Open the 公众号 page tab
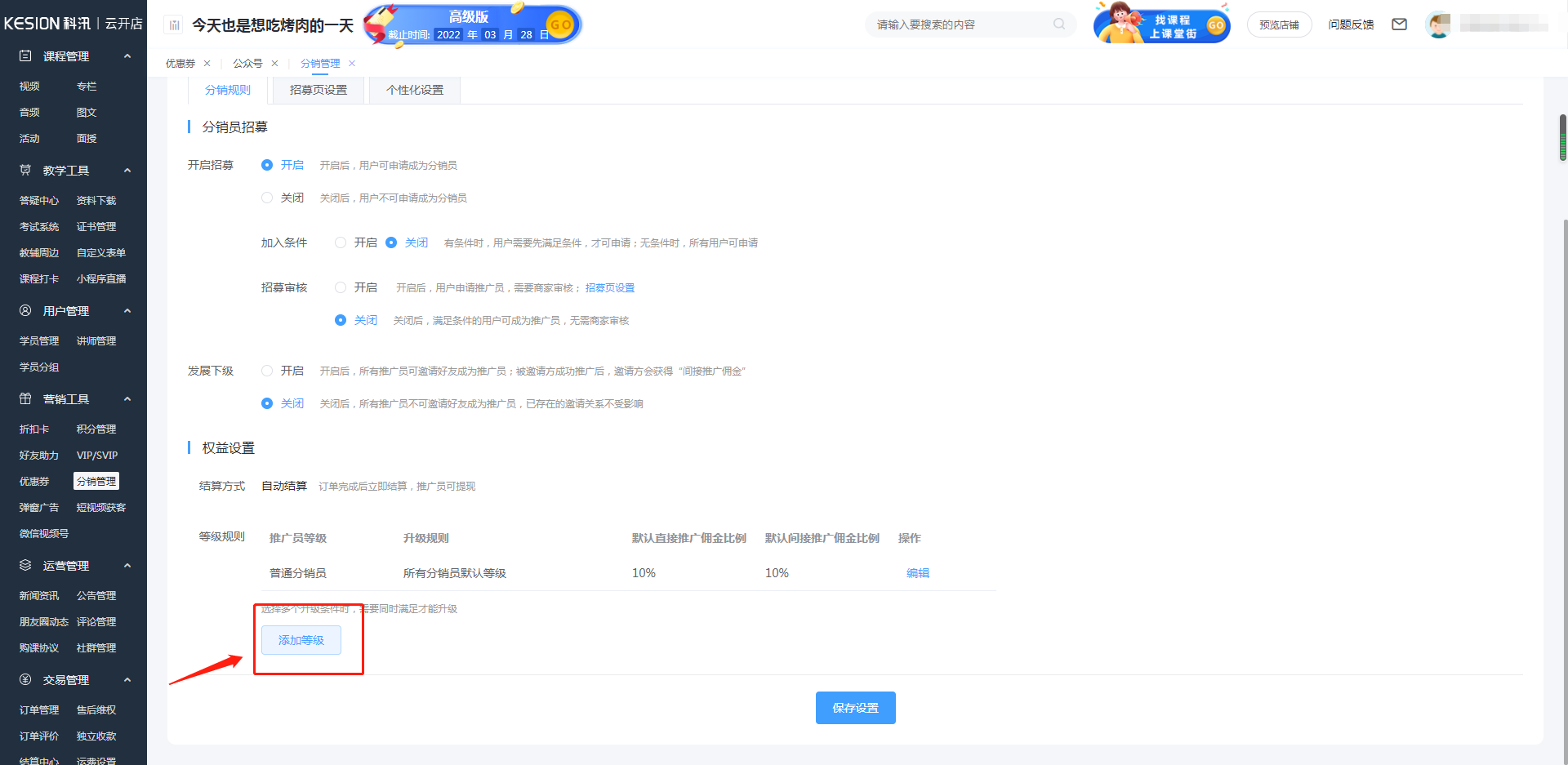This screenshot has width=1568, height=765. pyautogui.click(x=247, y=64)
